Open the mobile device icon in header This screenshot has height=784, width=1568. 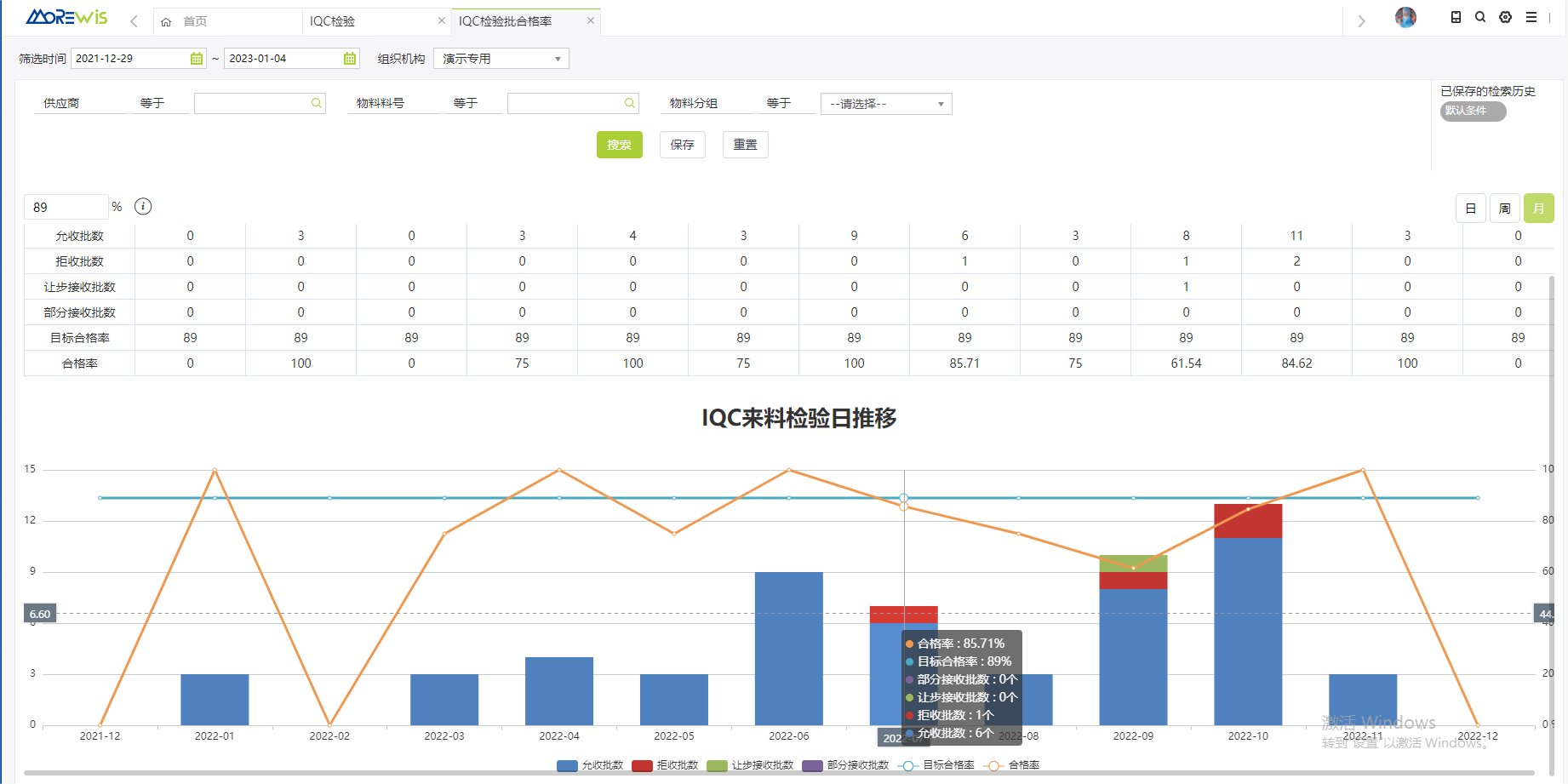[1456, 17]
